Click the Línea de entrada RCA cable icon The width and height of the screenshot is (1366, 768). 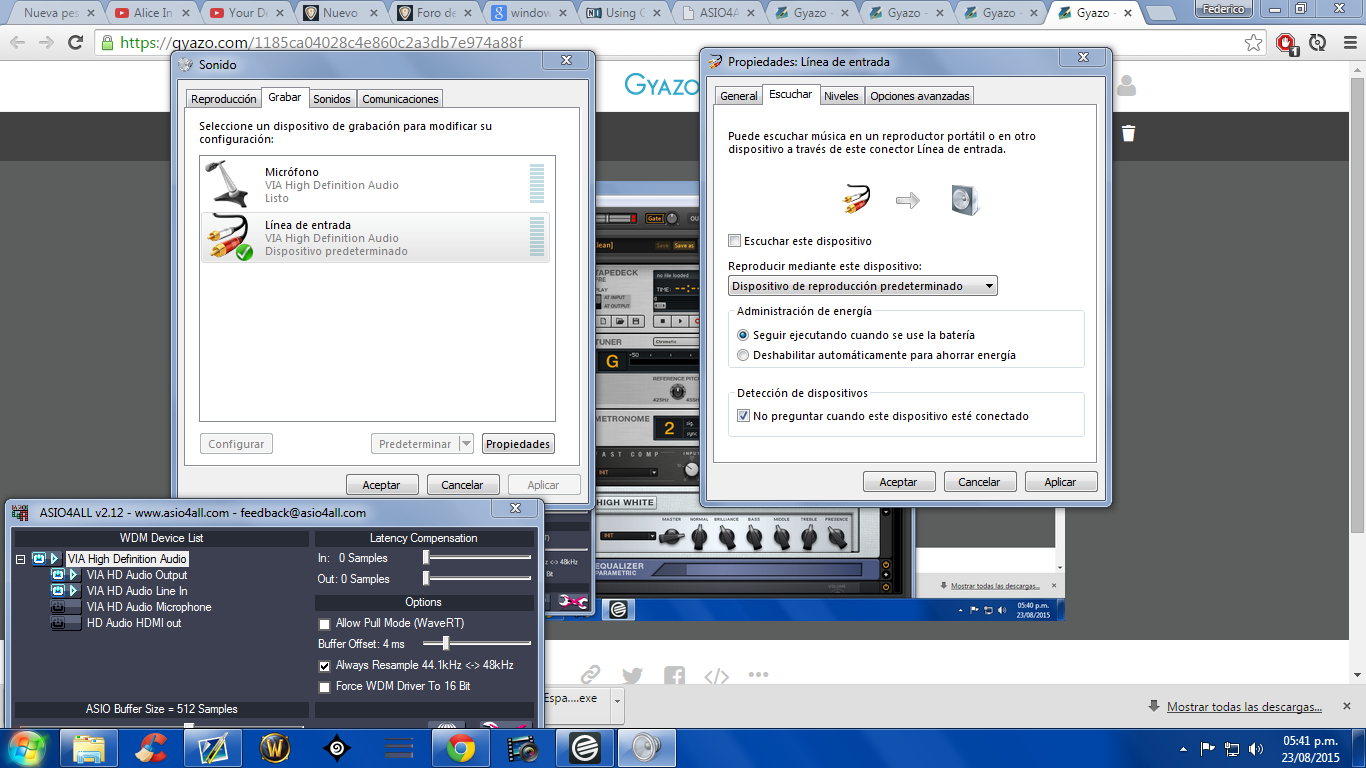[x=230, y=238]
